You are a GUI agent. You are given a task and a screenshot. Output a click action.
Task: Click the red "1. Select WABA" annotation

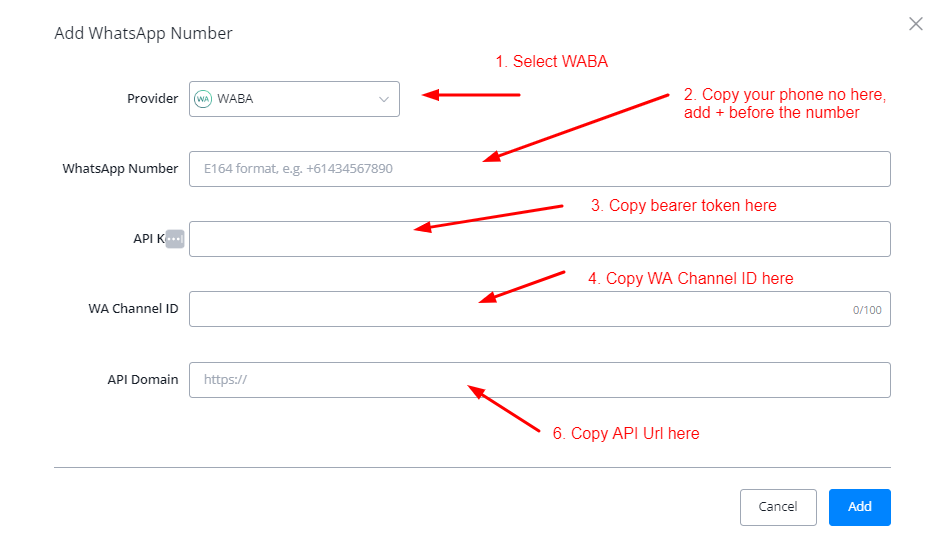coord(551,62)
